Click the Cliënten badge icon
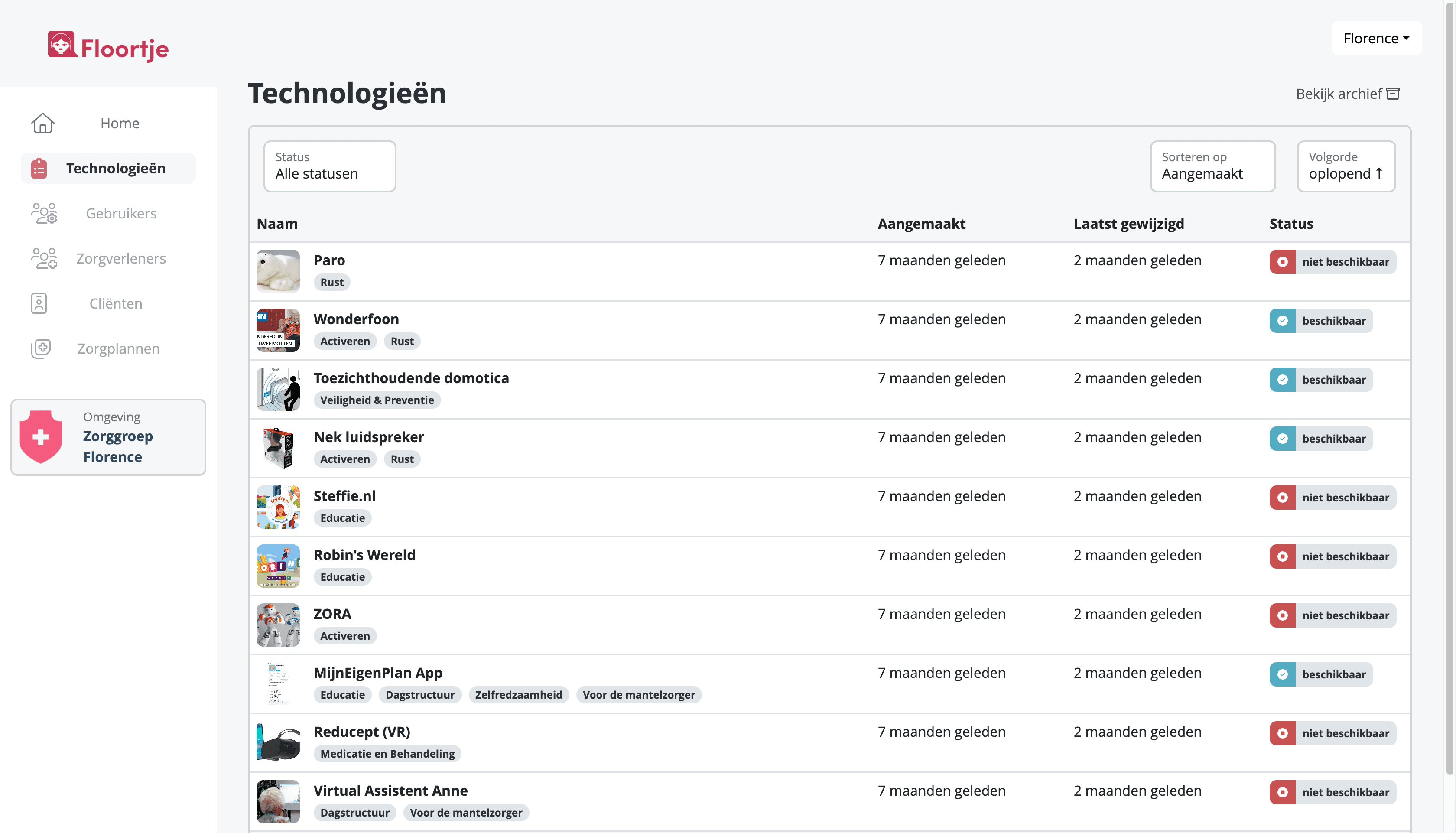The height and width of the screenshot is (833, 1456). click(39, 303)
